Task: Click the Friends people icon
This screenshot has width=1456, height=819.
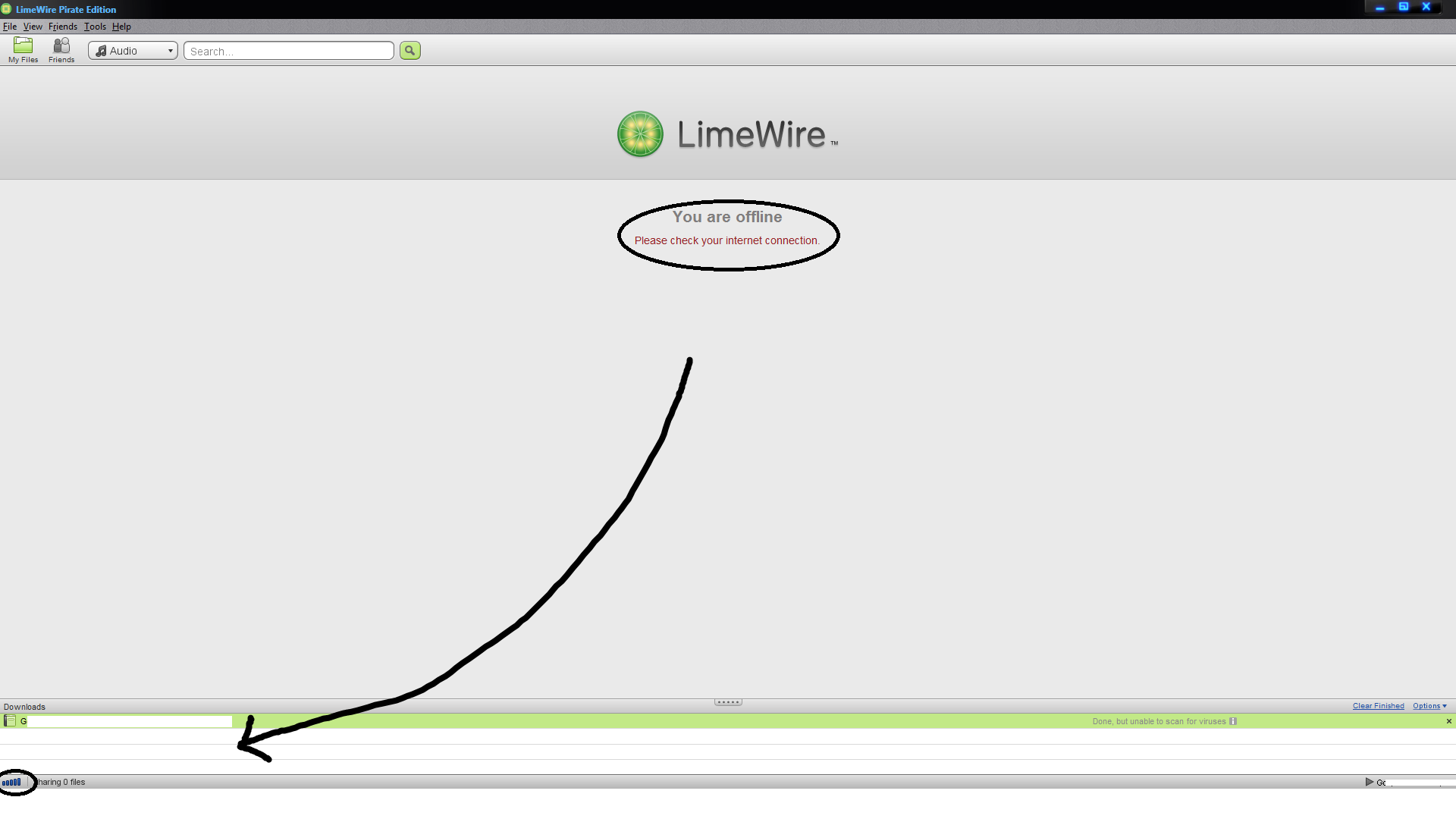Action: coord(61,46)
